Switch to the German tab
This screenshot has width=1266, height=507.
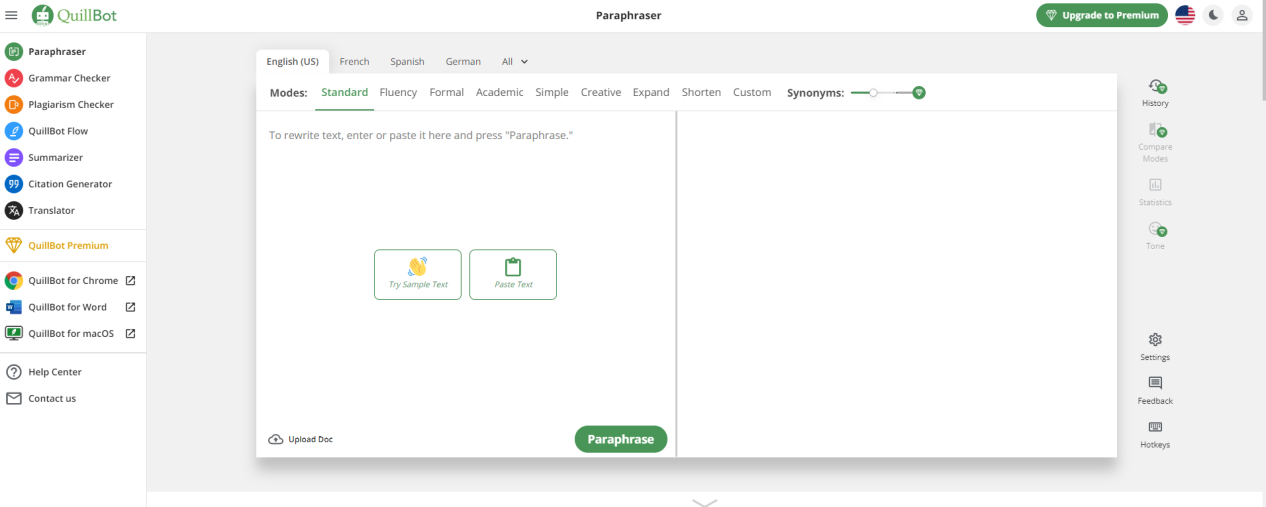point(463,61)
